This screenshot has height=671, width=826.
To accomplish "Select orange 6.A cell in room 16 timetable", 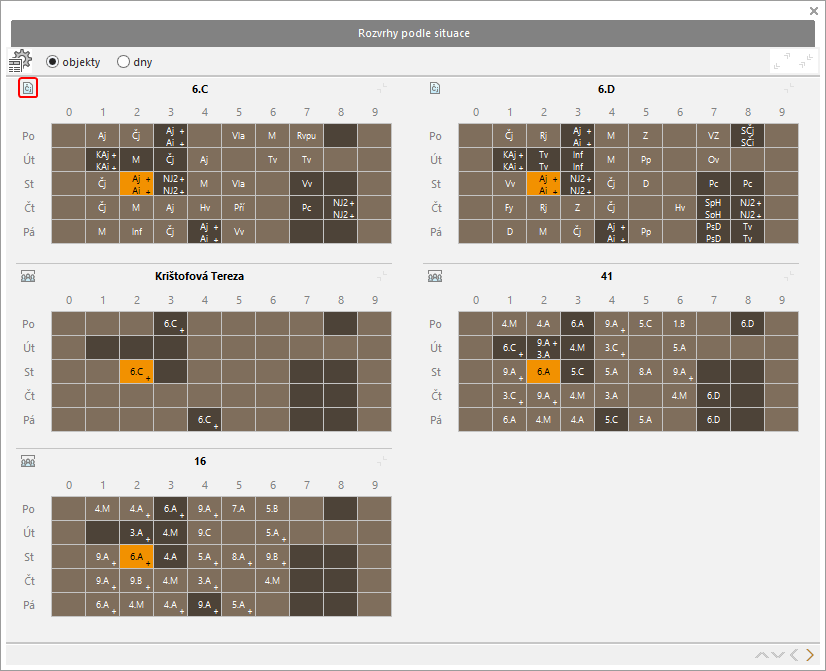I will [136, 557].
